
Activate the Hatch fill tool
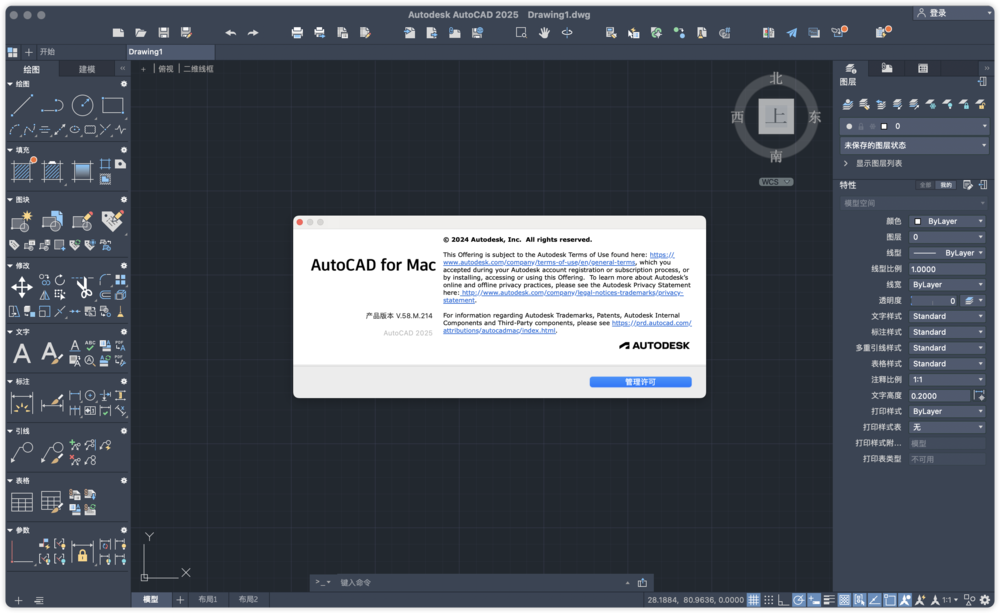click(x=22, y=171)
